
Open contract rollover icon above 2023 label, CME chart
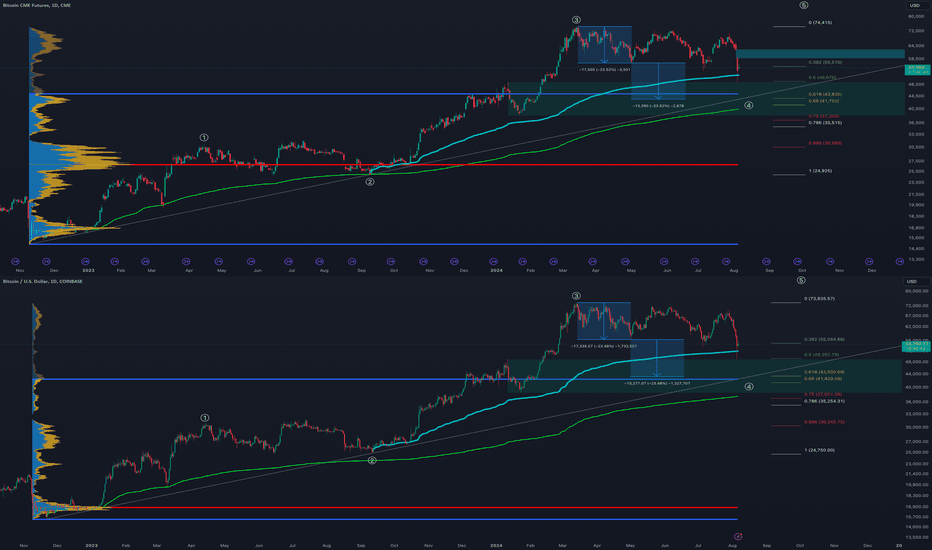(85, 261)
